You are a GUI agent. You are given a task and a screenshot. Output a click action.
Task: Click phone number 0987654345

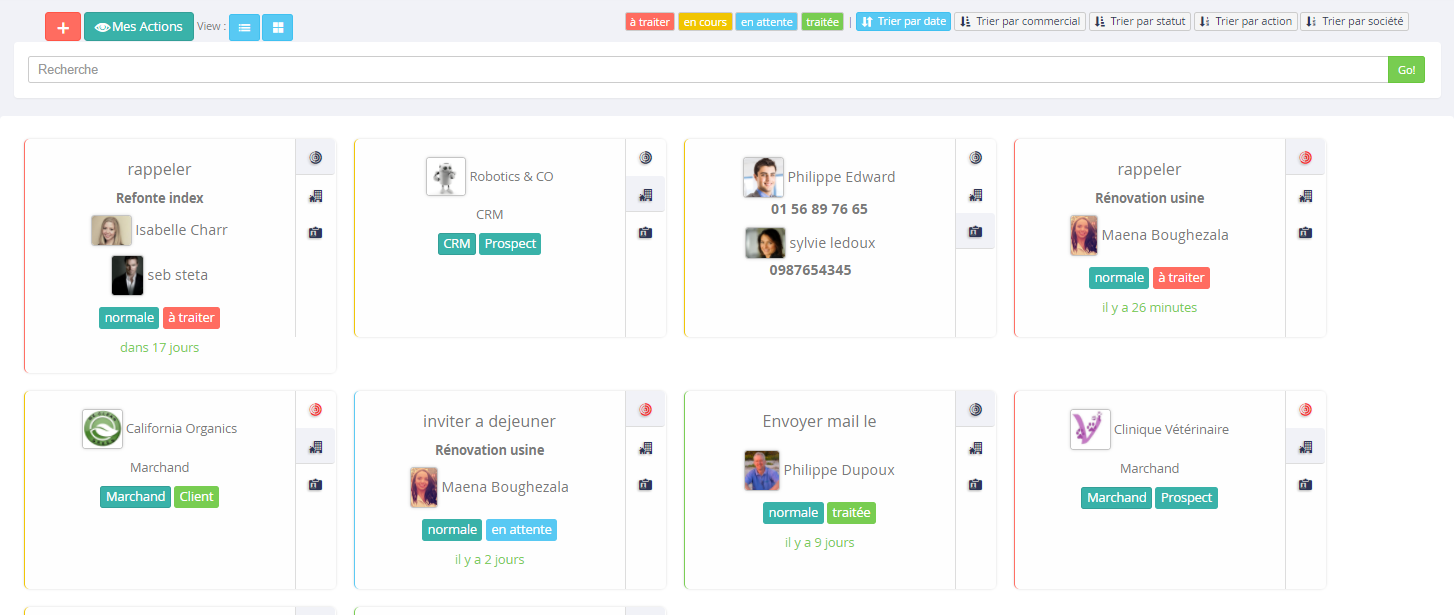point(810,270)
